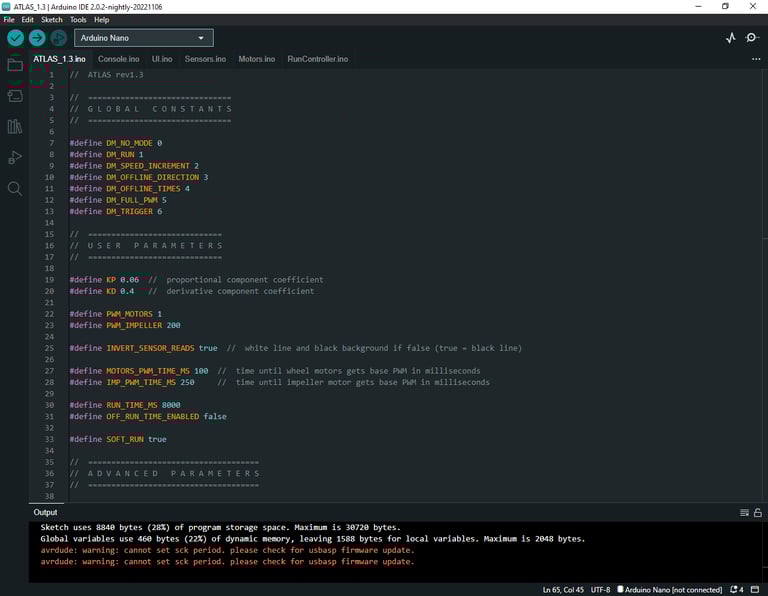Open the Serial Monitor

click(x=752, y=38)
